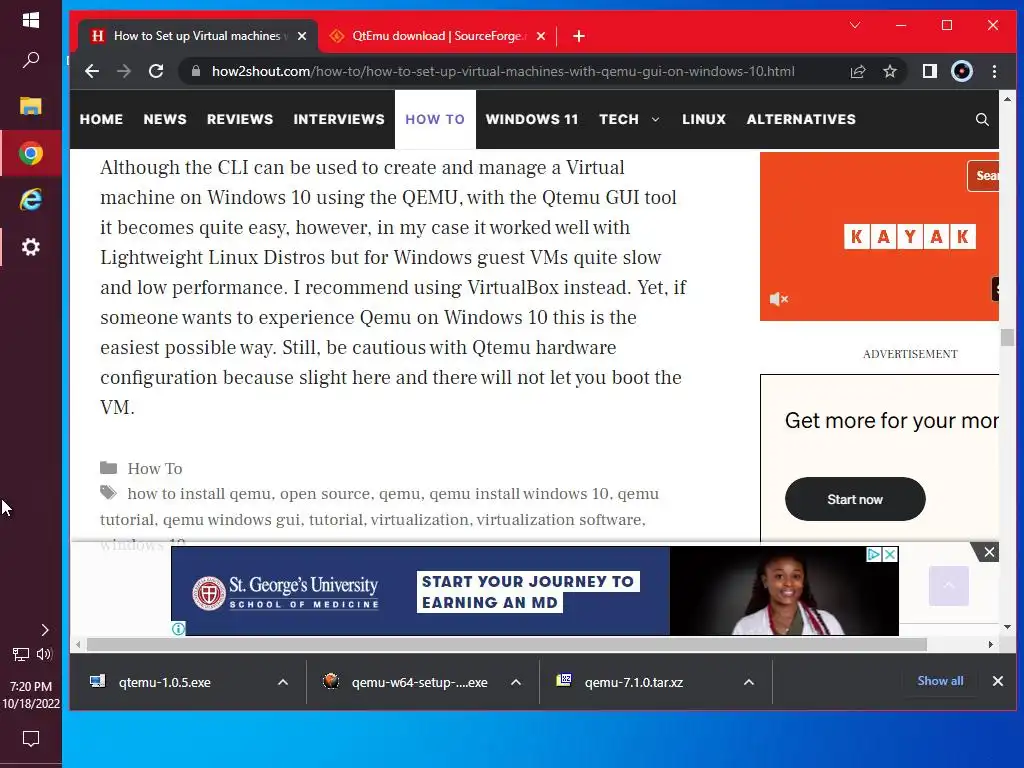Close the downloads bar
1024x768 pixels.
(x=997, y=681)
